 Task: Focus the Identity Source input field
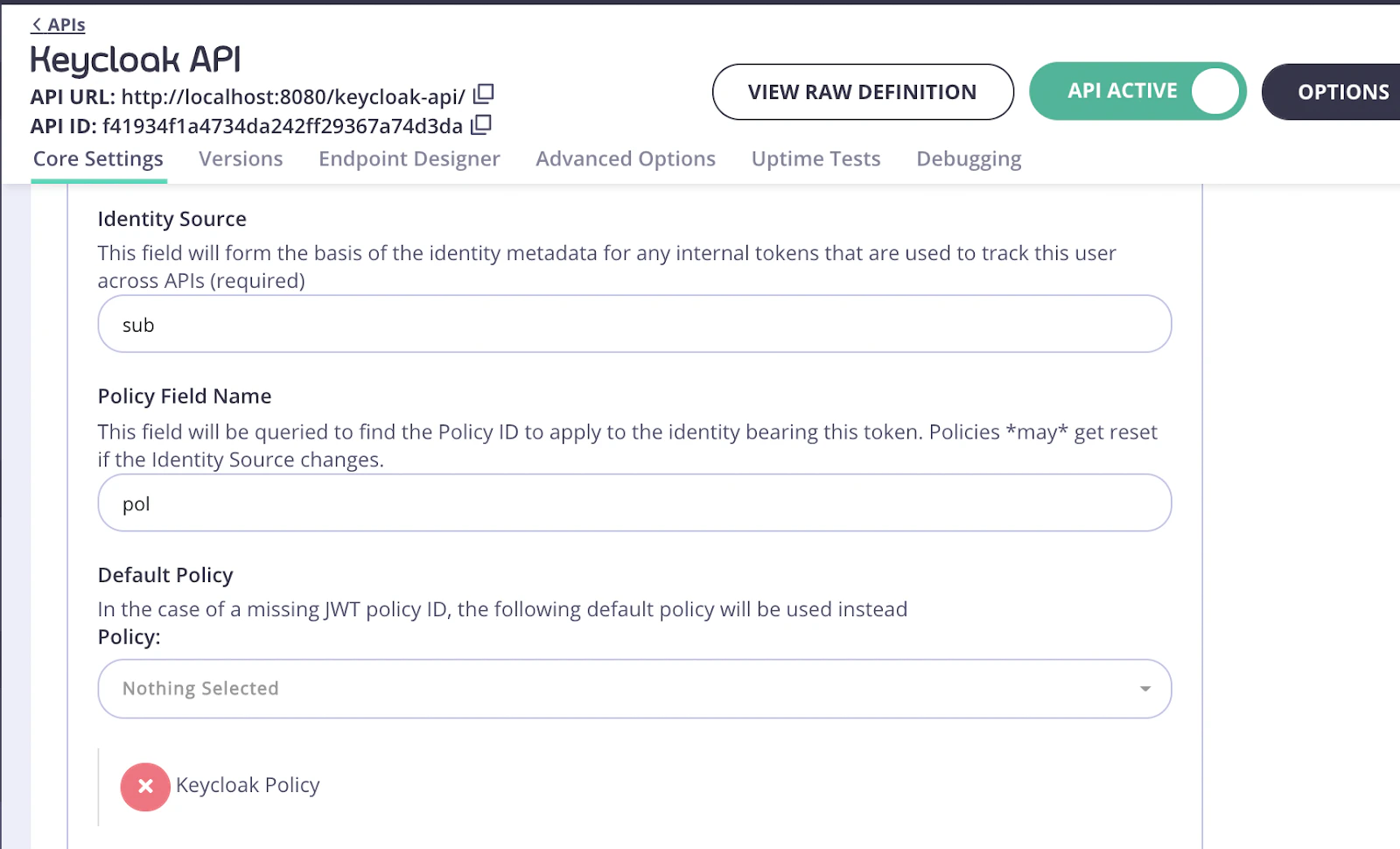tap(634, 324)
